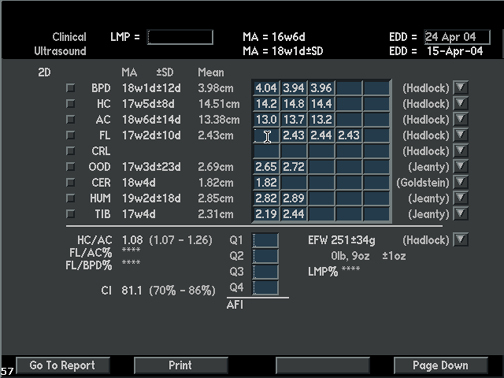Select the BPD value 4.04 cell

tap(266, 88)
